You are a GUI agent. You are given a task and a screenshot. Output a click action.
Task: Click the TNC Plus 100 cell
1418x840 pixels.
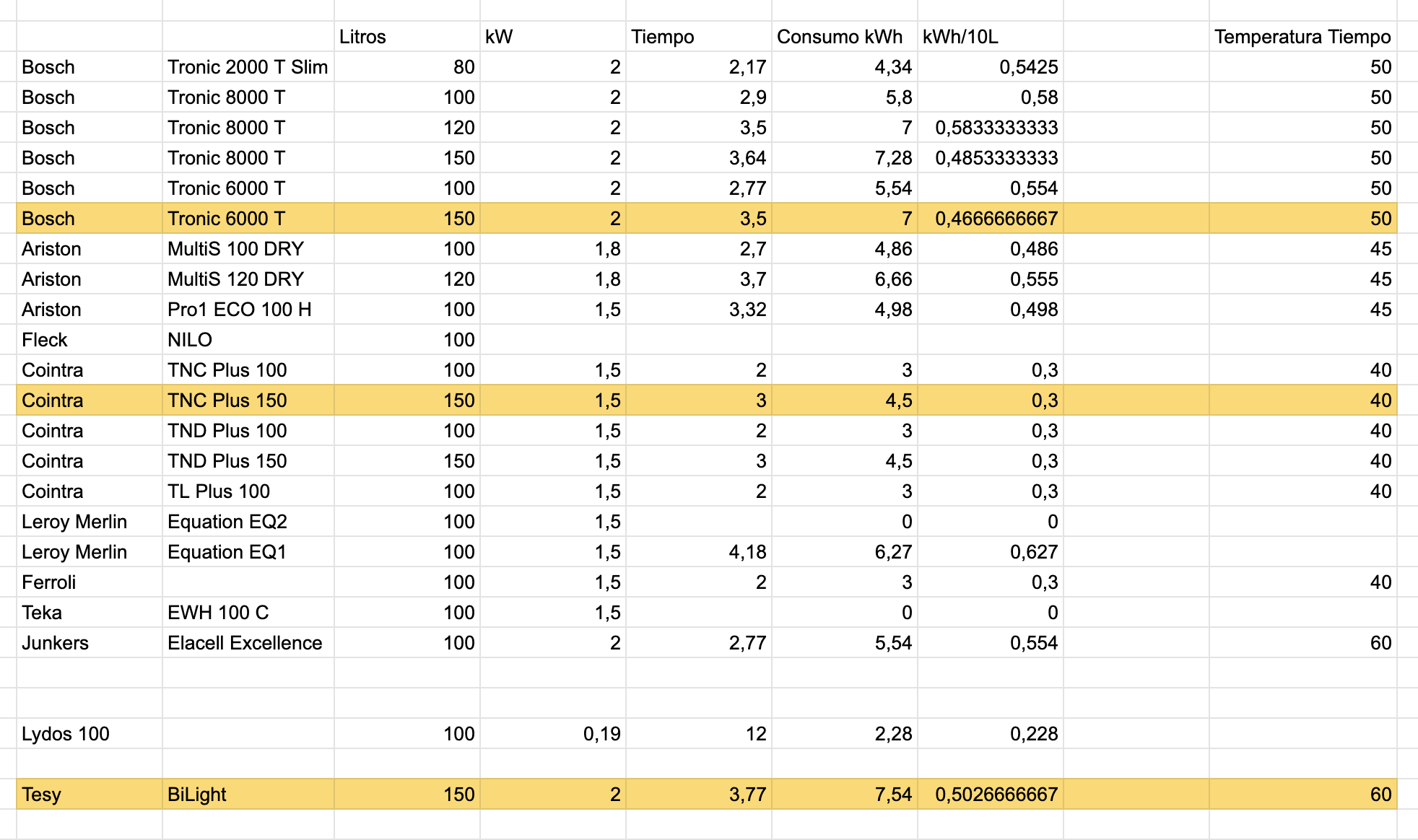248,370
